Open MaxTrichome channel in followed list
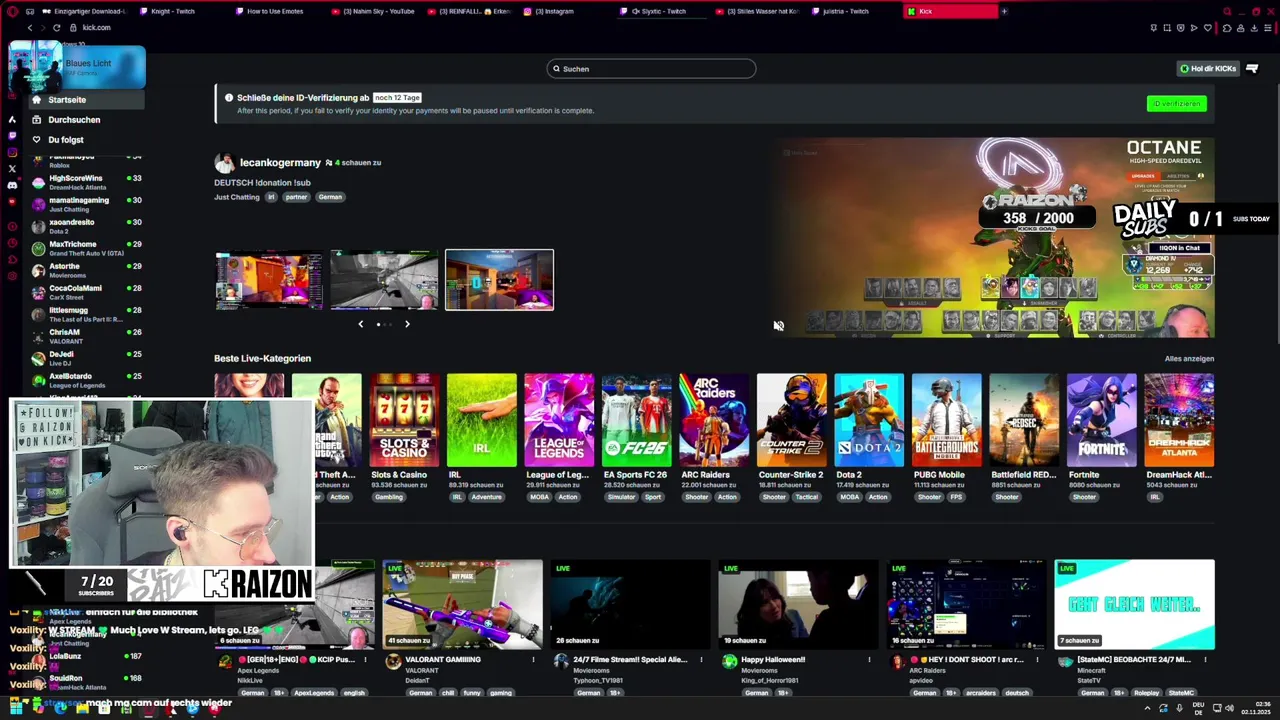 pyautogui.click(x=87, y=248)
